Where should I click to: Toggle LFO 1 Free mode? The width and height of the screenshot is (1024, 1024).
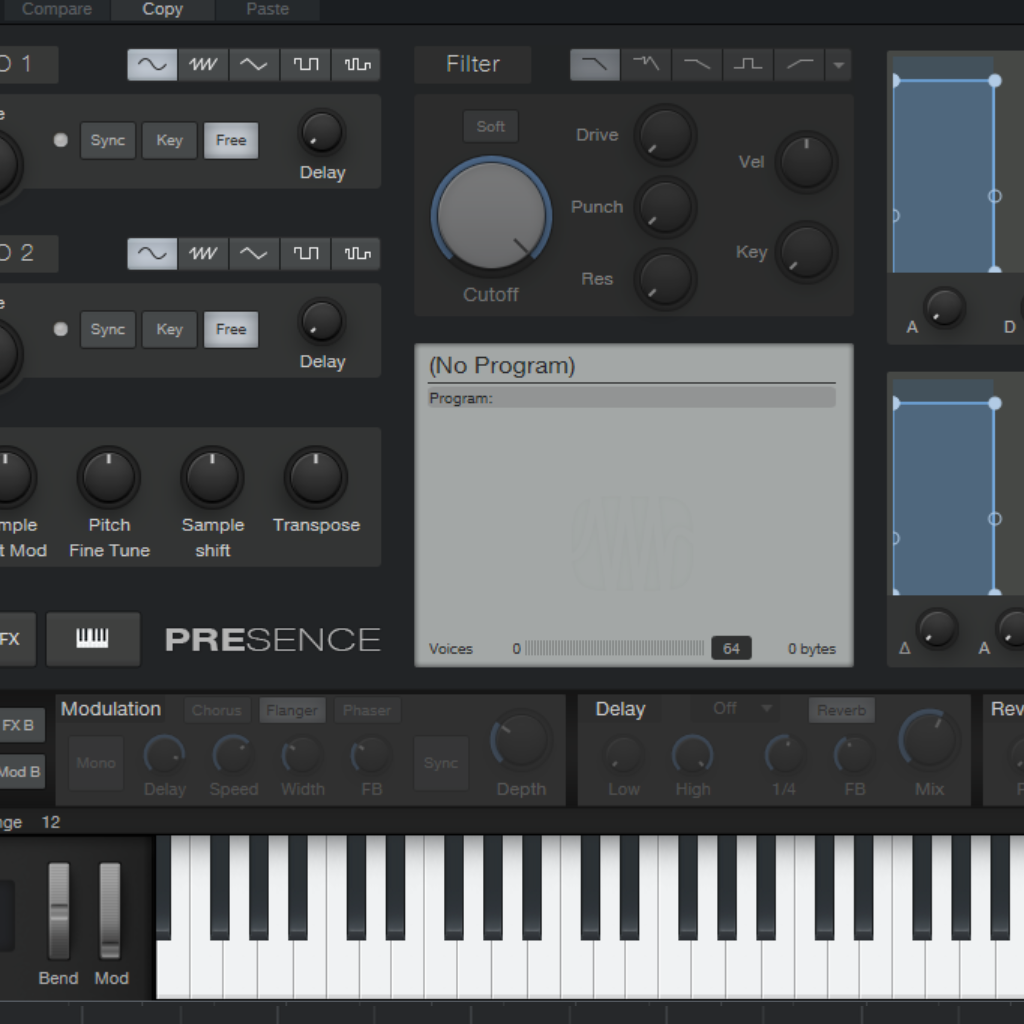231,140
